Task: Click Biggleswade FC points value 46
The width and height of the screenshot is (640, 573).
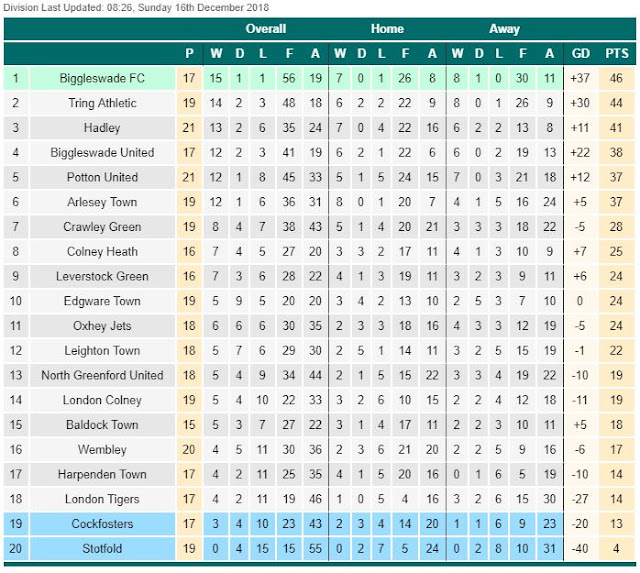Action: 616,78
